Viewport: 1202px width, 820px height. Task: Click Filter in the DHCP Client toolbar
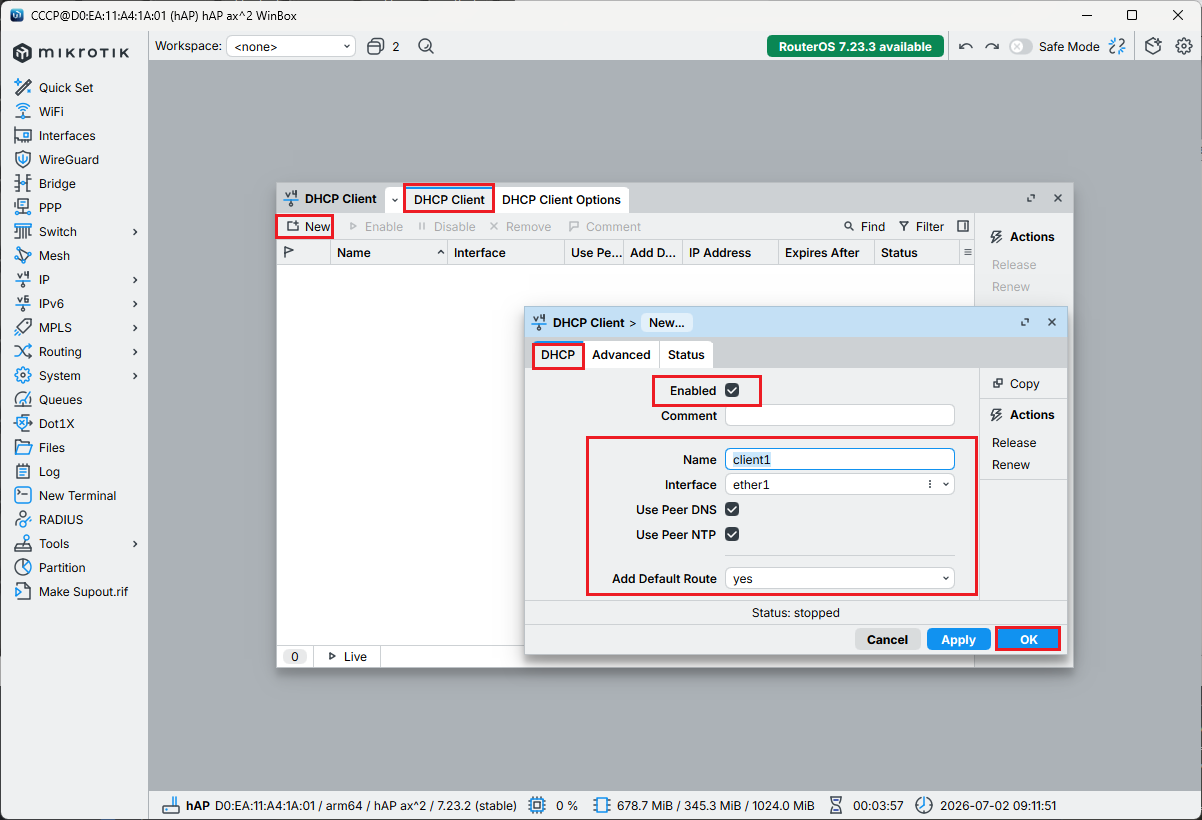(x=921, y=226)
